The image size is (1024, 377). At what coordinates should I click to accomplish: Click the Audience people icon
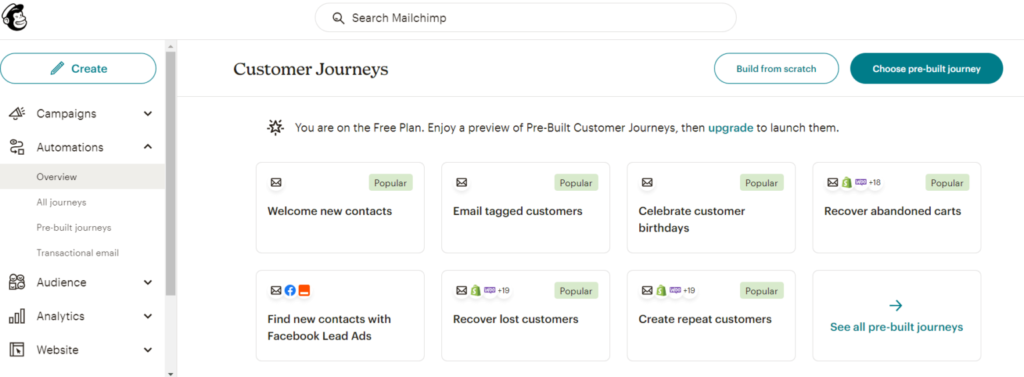tap(17, 282)
